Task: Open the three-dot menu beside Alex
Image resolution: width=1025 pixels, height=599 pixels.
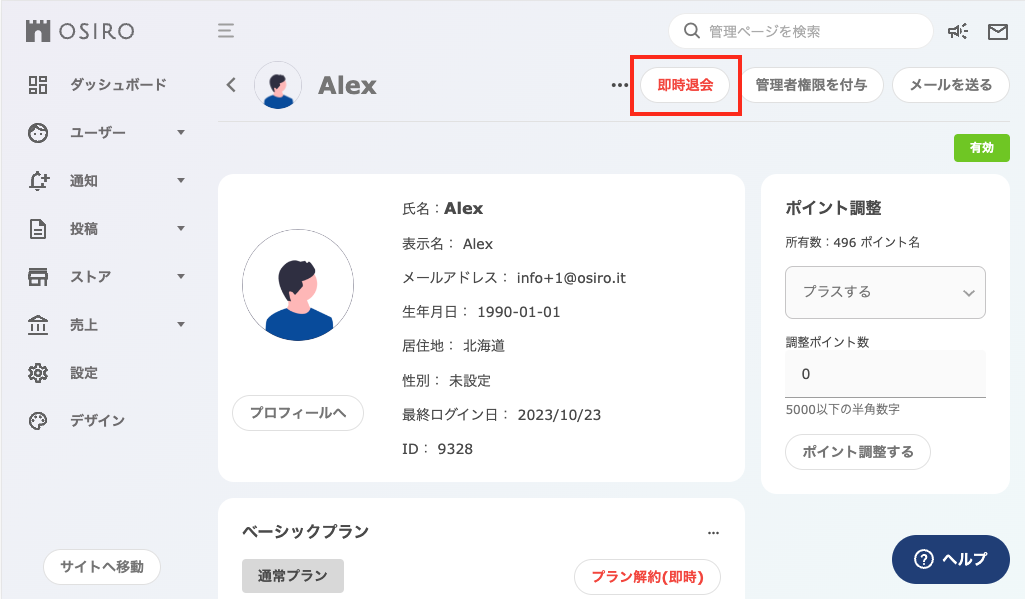Action: 619,85
